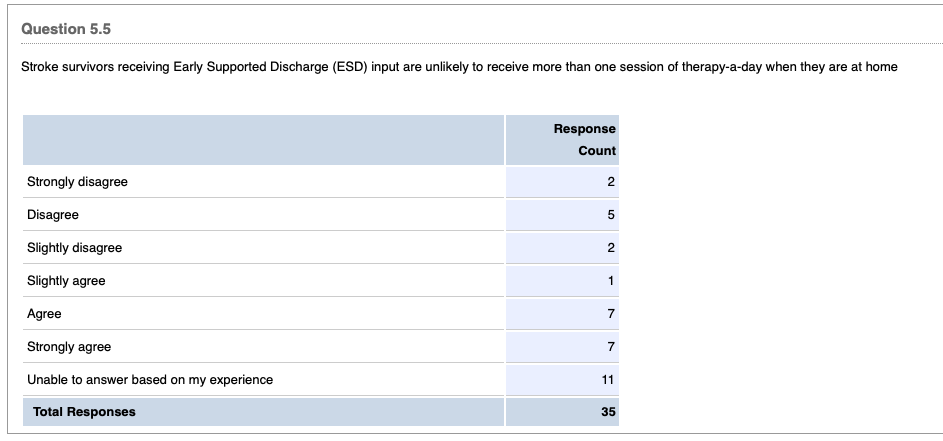
Task: Click the response count in the Agree row
Action: pyautogui.click(x=610, y=314)
